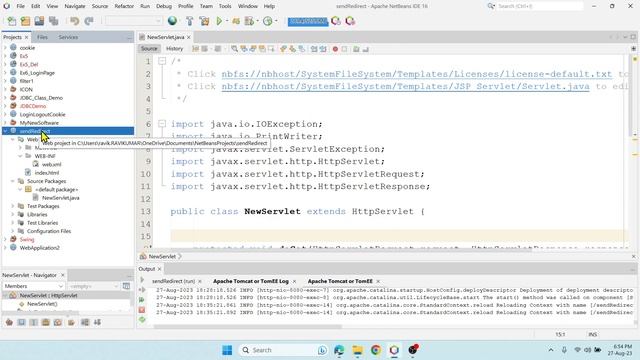Click the Save All toolbar icon
Screen dimensions: 640x360
pyautogui.click(x=53, y=21)
